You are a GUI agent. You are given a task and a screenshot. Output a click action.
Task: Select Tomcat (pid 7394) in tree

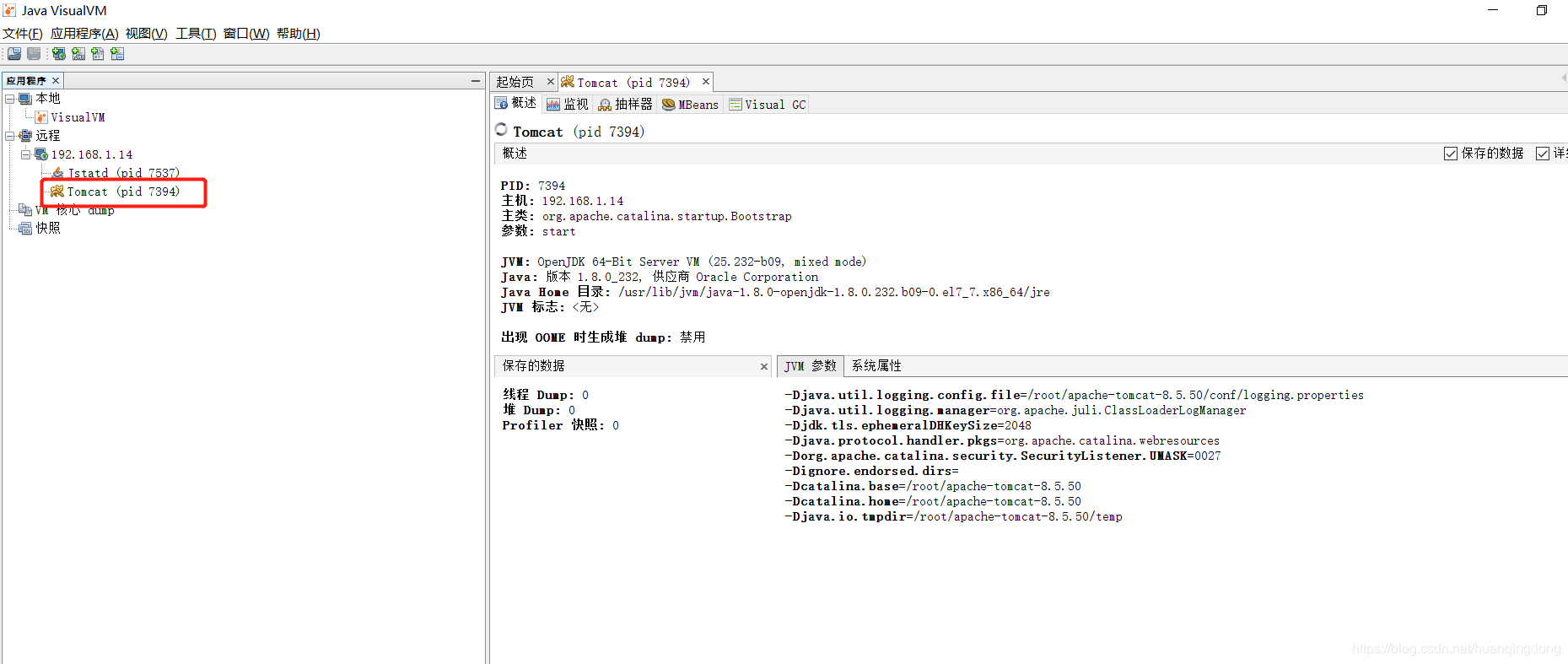(123, 192)
